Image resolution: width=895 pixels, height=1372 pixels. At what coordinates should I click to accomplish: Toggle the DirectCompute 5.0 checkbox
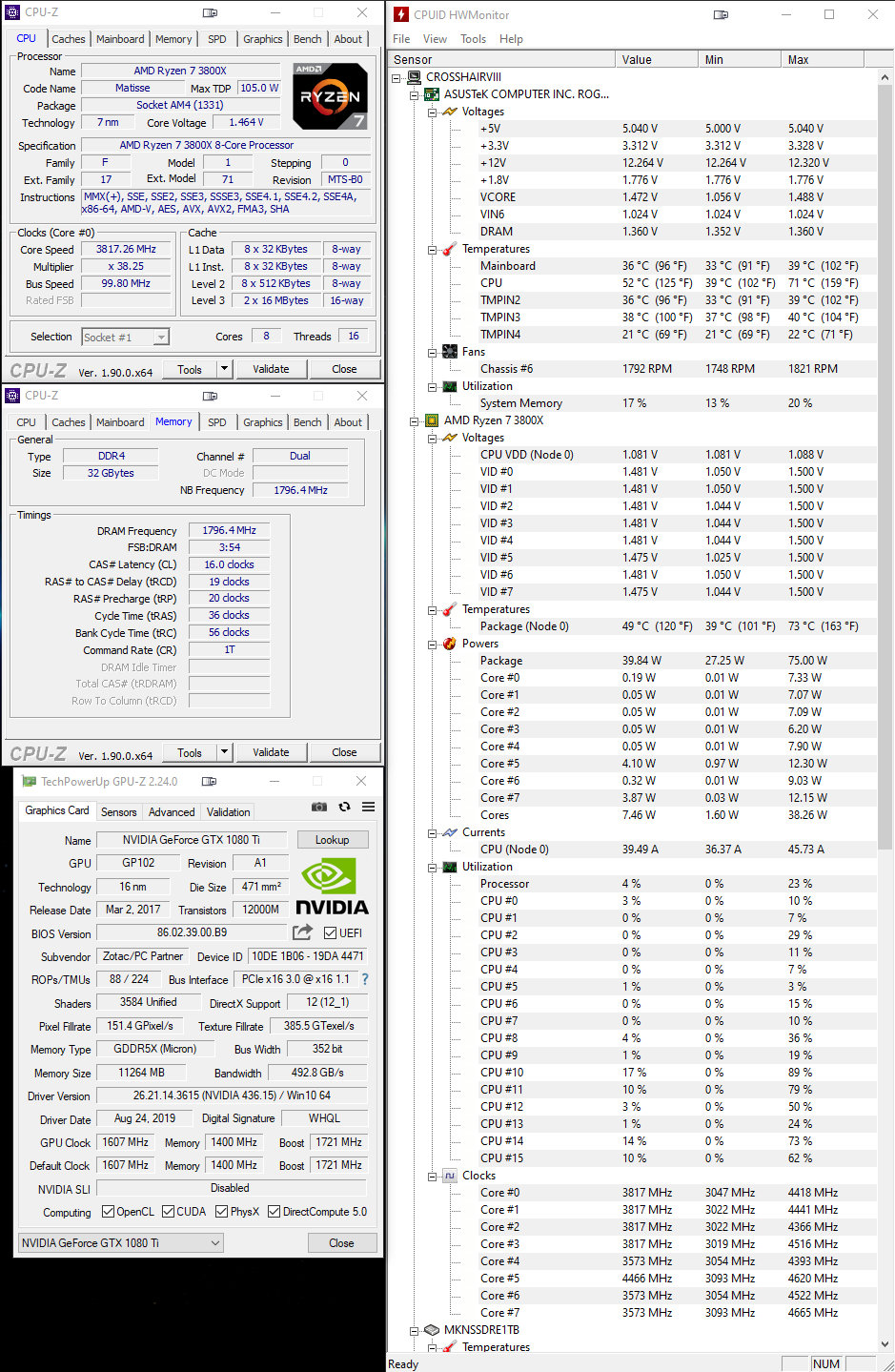[274, 1212]
